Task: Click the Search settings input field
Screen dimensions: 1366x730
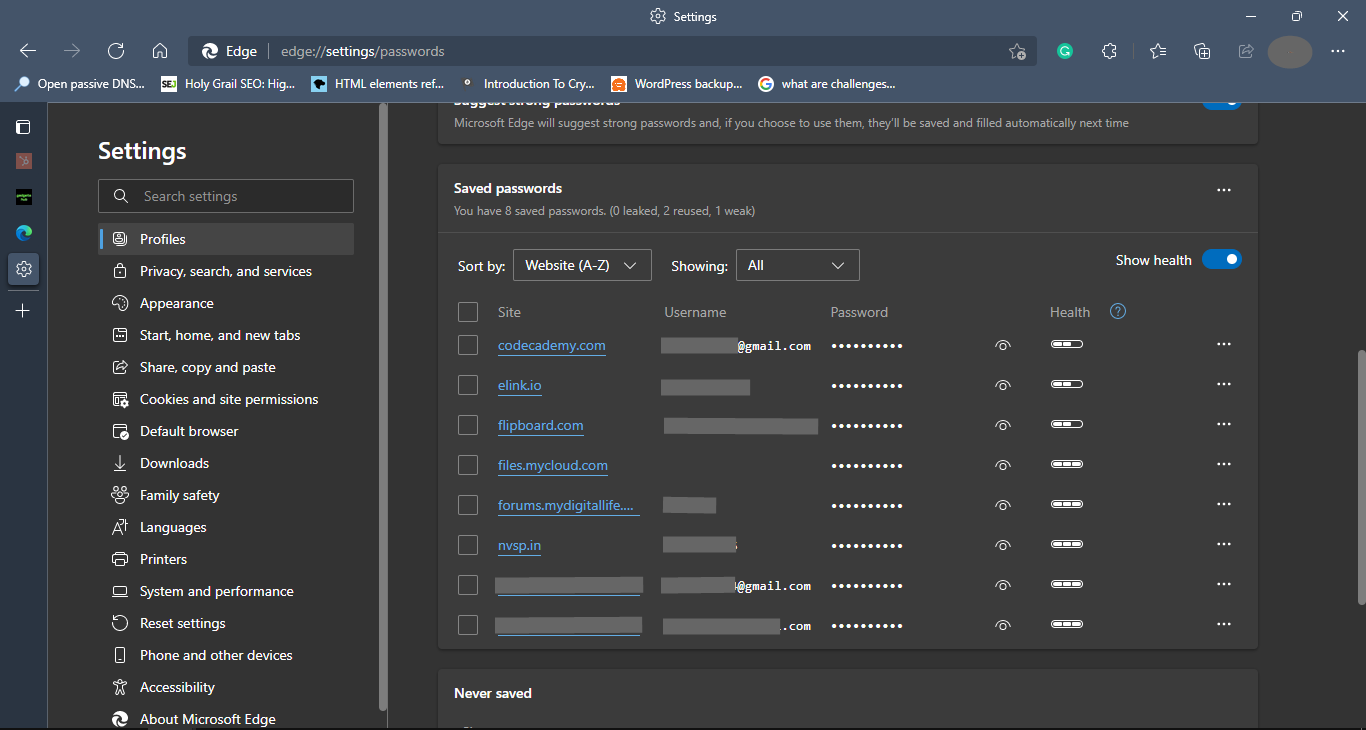Action: point(226,196)
